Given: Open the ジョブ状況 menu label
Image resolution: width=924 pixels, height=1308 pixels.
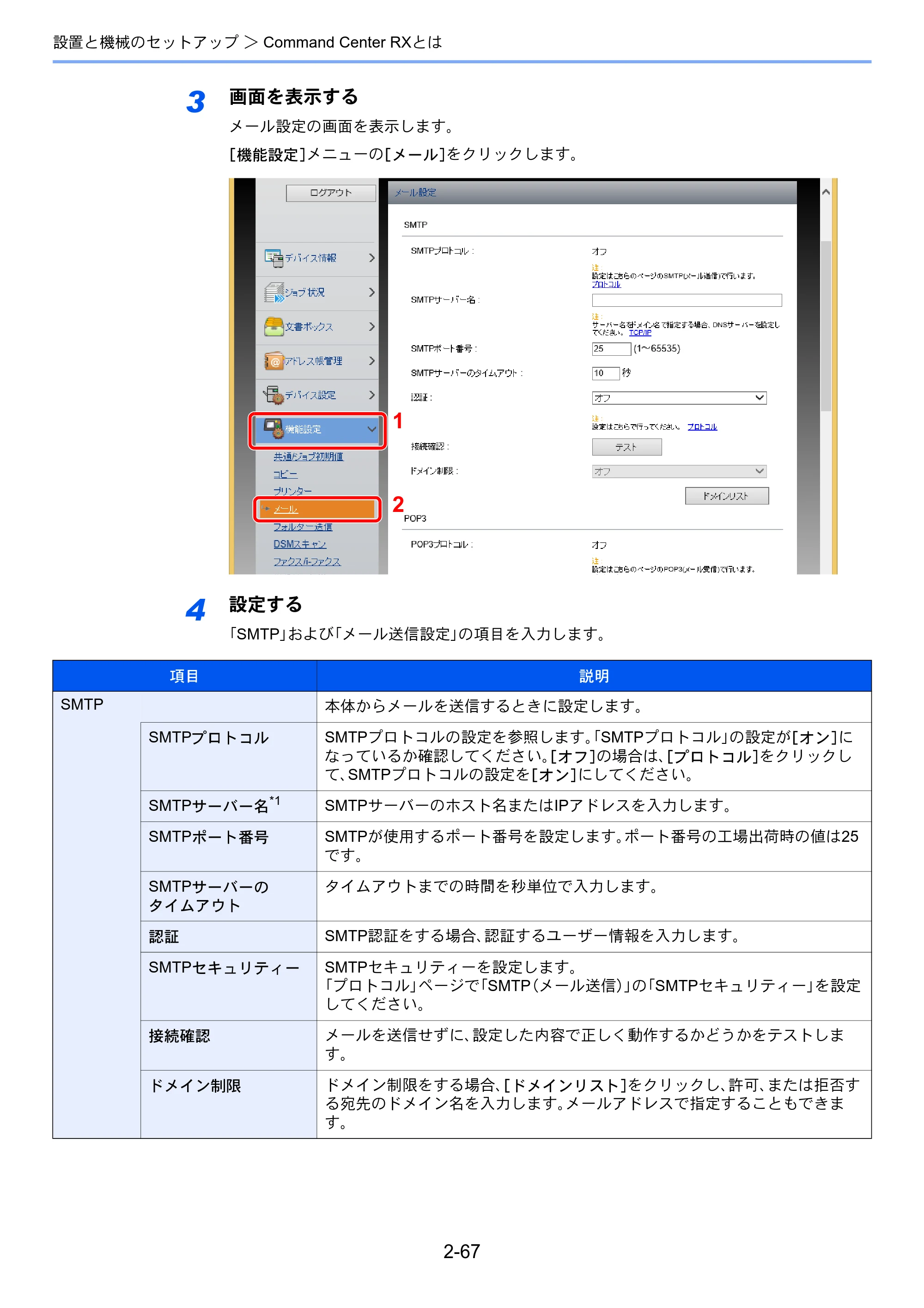Looking at the screenshot, I should (x=305, y=292).
